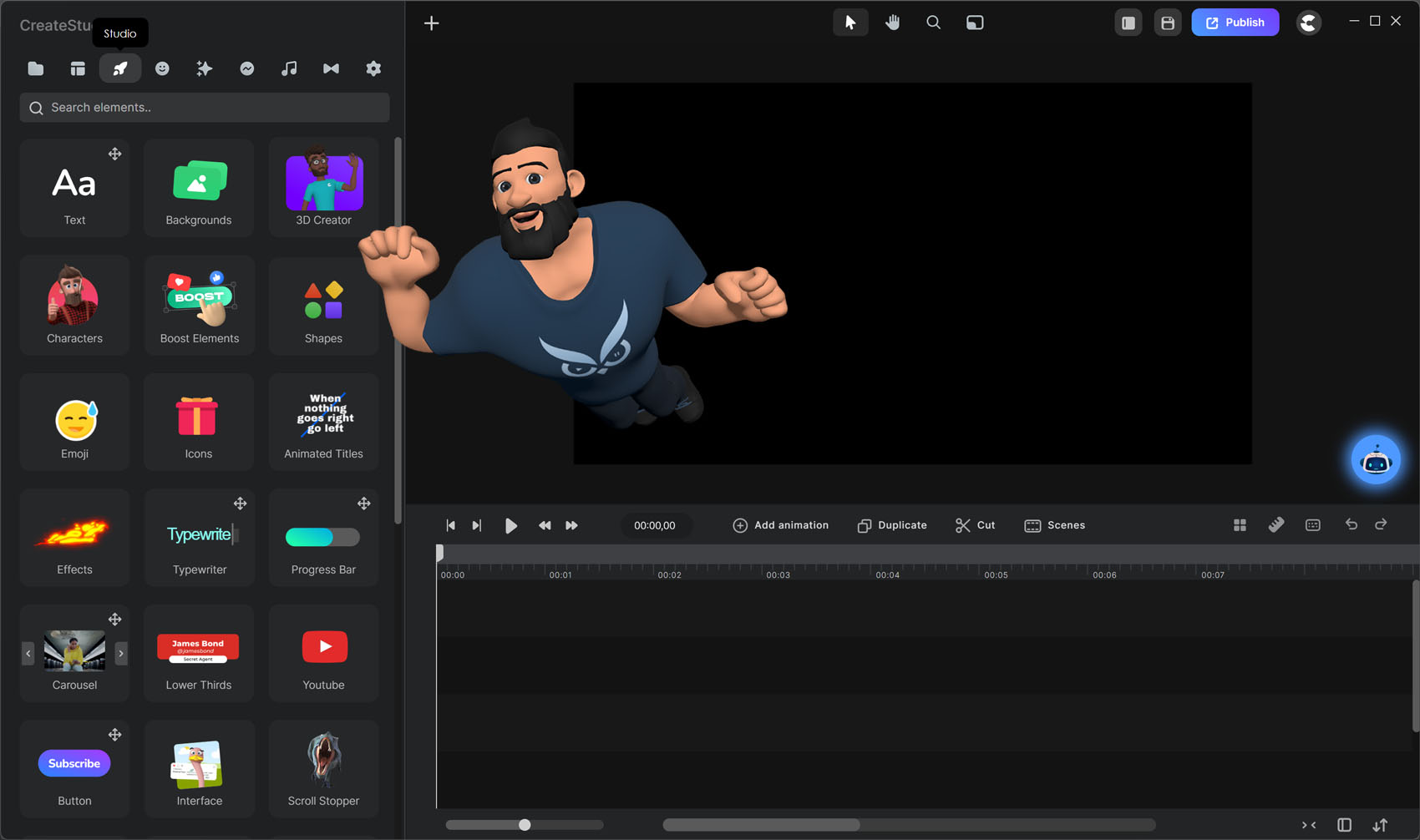This screenshot has width=1420, height=840.
Task: Open the emoji sidebar tab
Action: [x=162, y=68]
